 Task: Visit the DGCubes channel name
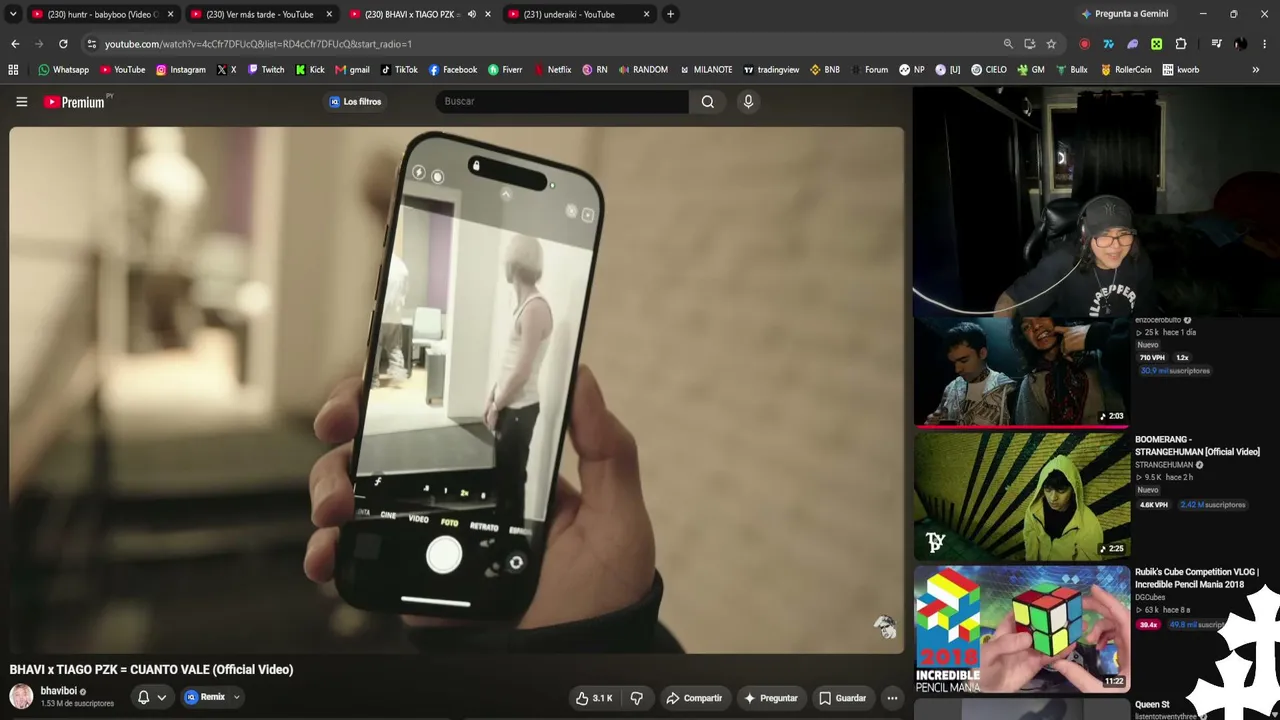point(1150,597)
